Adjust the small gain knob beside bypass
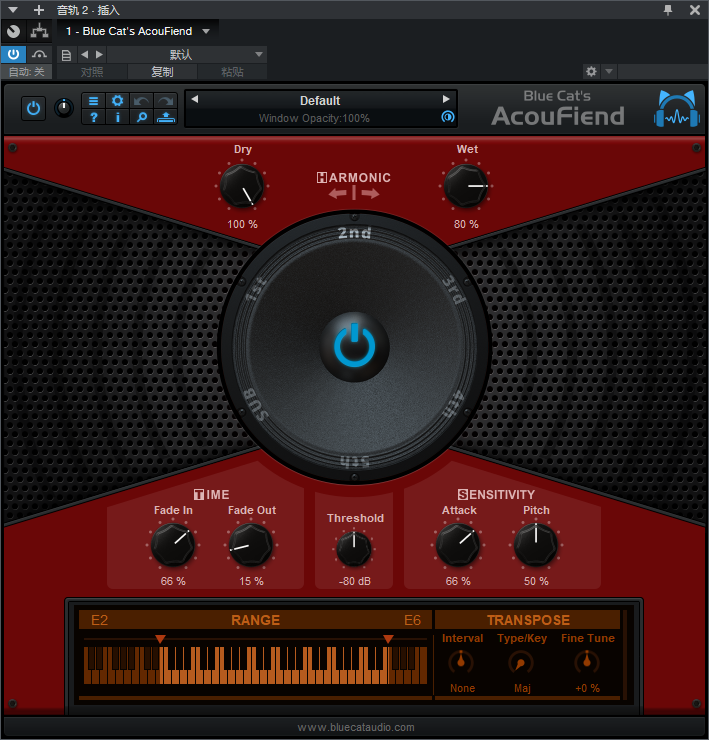The height and width of the screenshot is (740, 709). point(64,108)
